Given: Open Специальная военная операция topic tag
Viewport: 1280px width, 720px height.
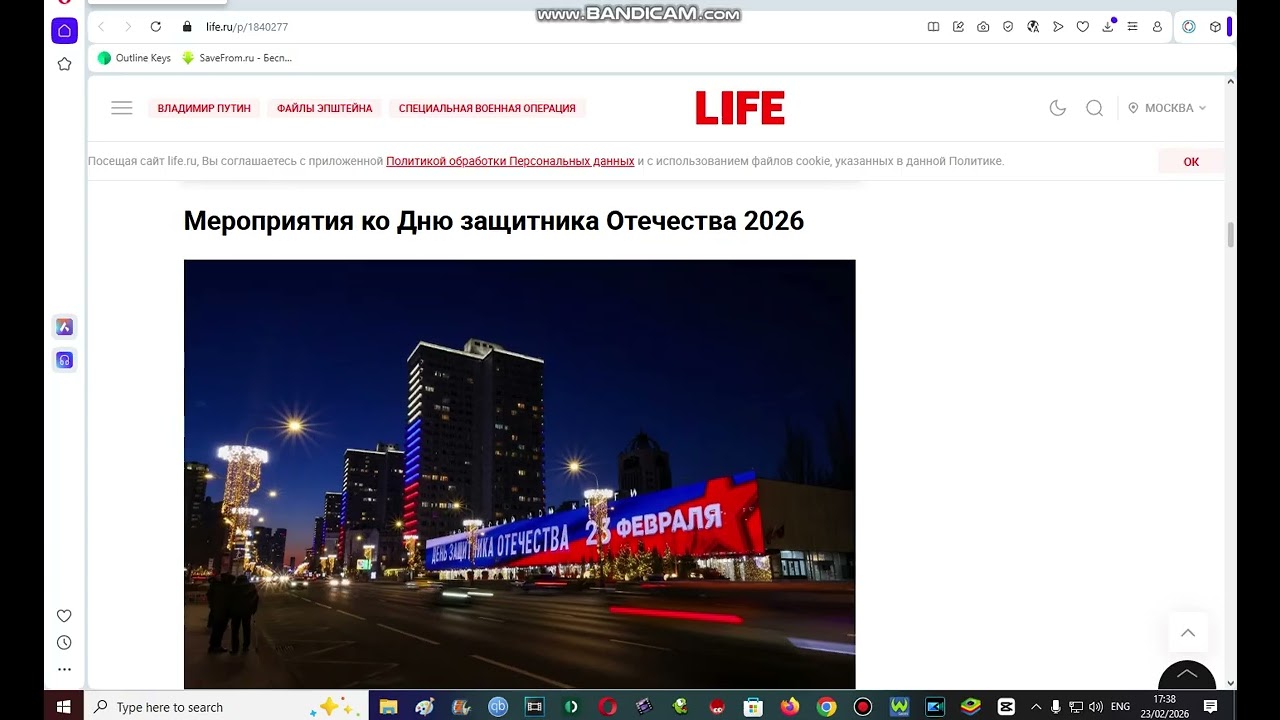Looking at the screenshot, I should 487,108.
